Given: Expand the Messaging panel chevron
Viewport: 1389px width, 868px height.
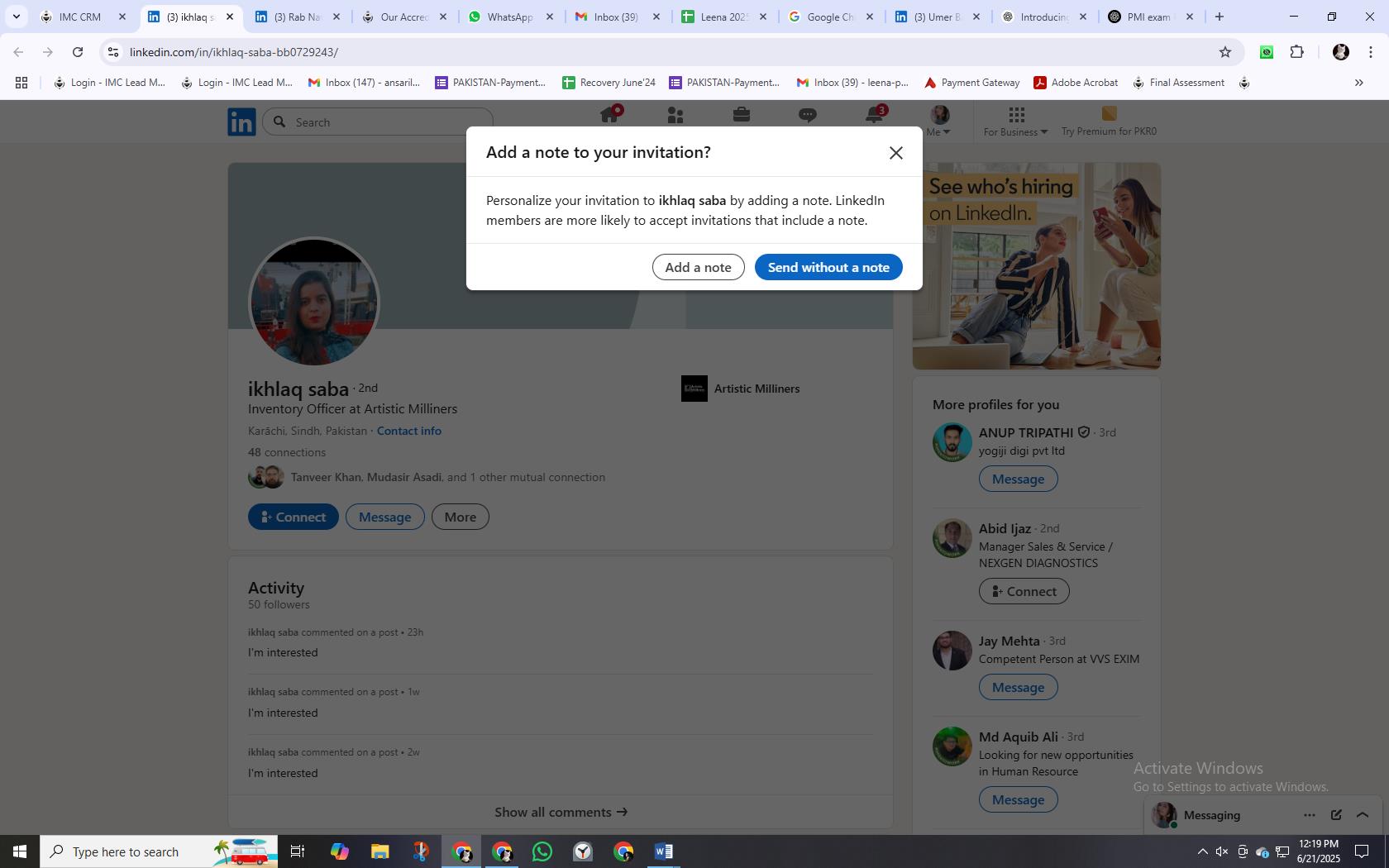Looking at the screenshot, I should (1363, 815).
